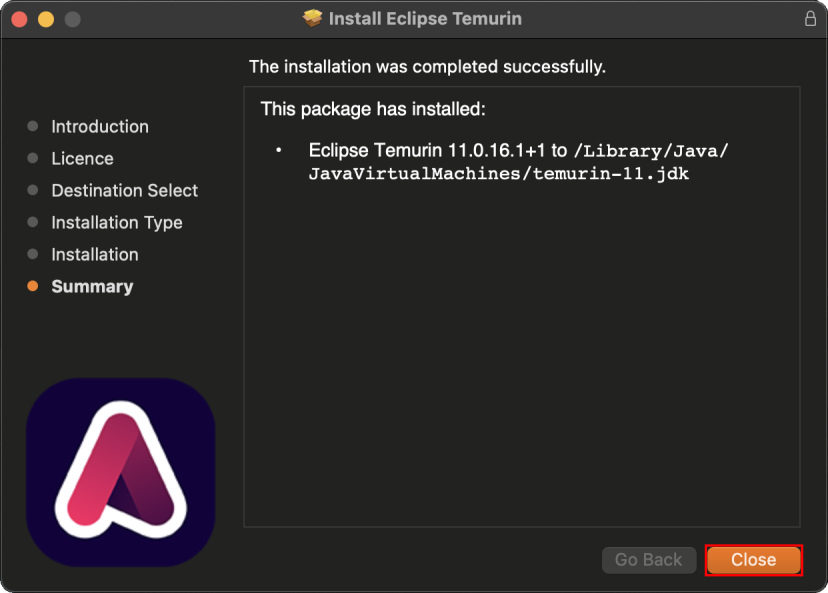Select the Introduction step label
This screenshot has height=593, width=828.
click(x=100, y=126)
